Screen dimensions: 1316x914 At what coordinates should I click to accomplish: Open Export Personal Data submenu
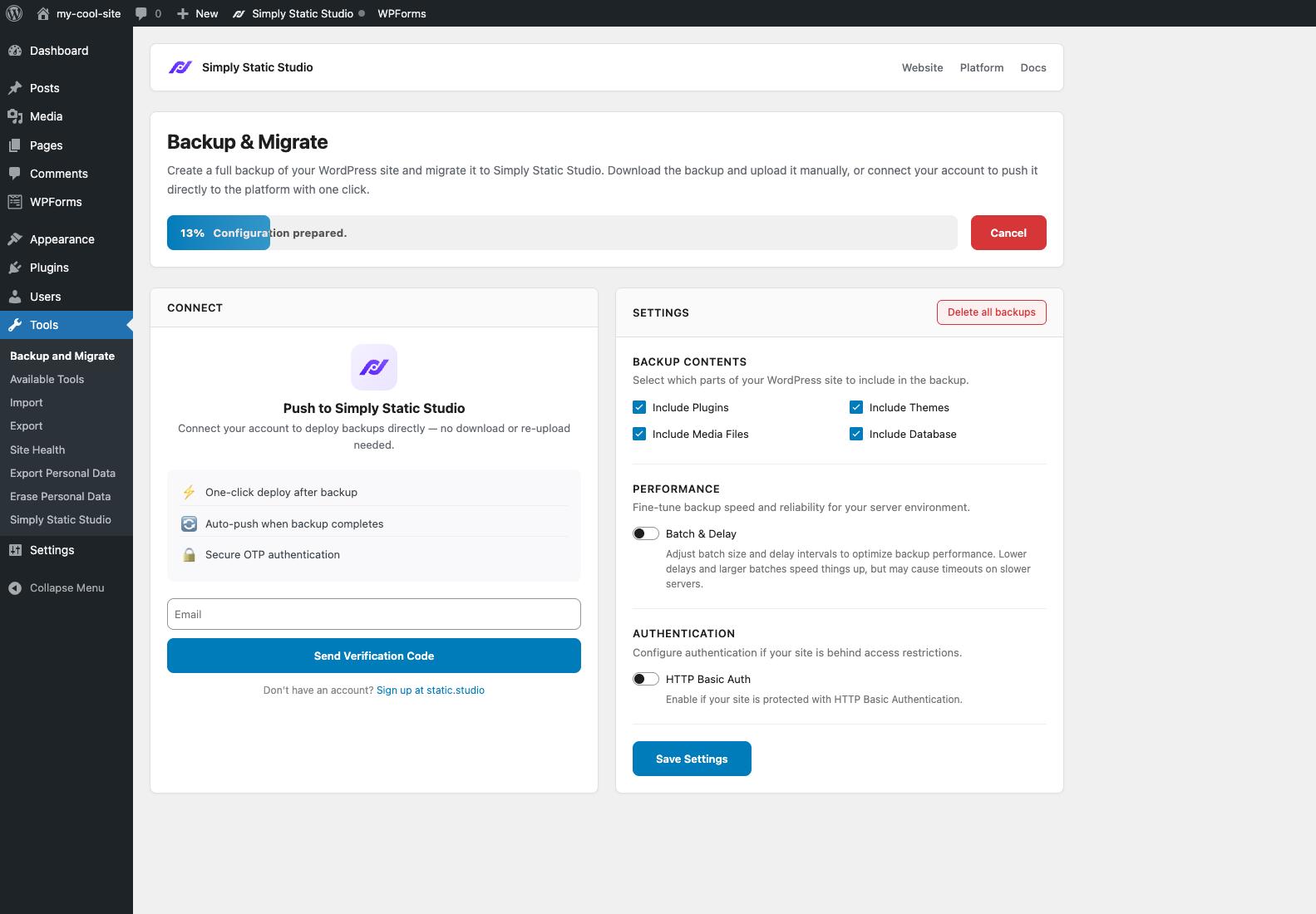[62, 473]
